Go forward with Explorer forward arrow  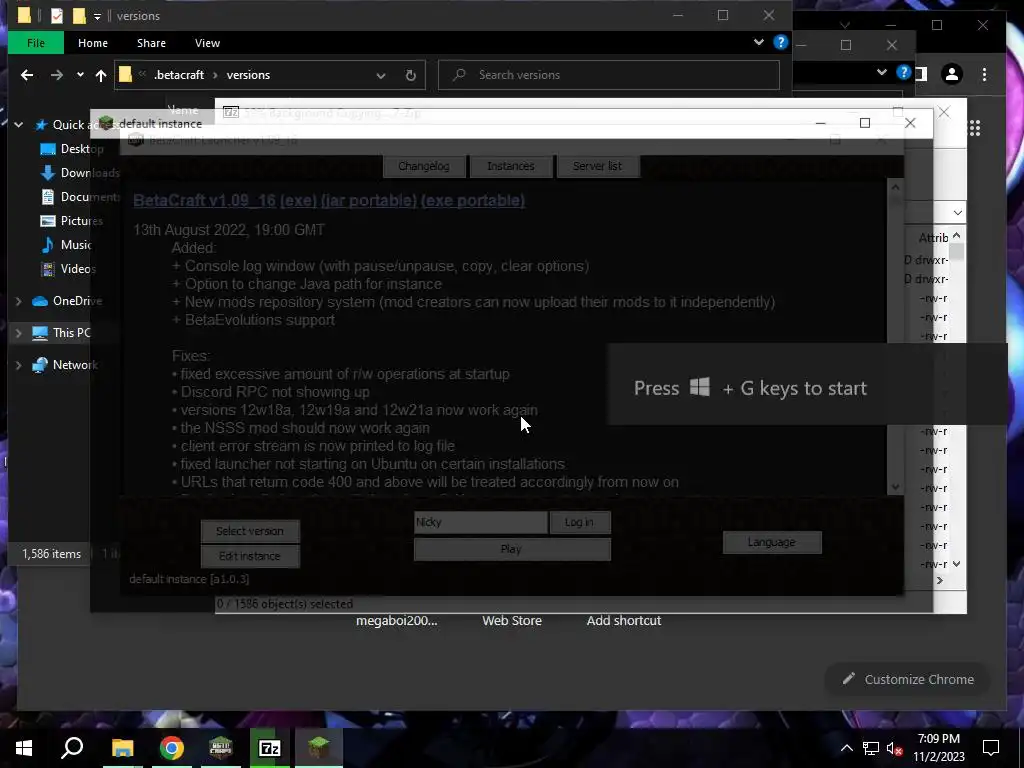pyautogui.click(x=57, y=75)
